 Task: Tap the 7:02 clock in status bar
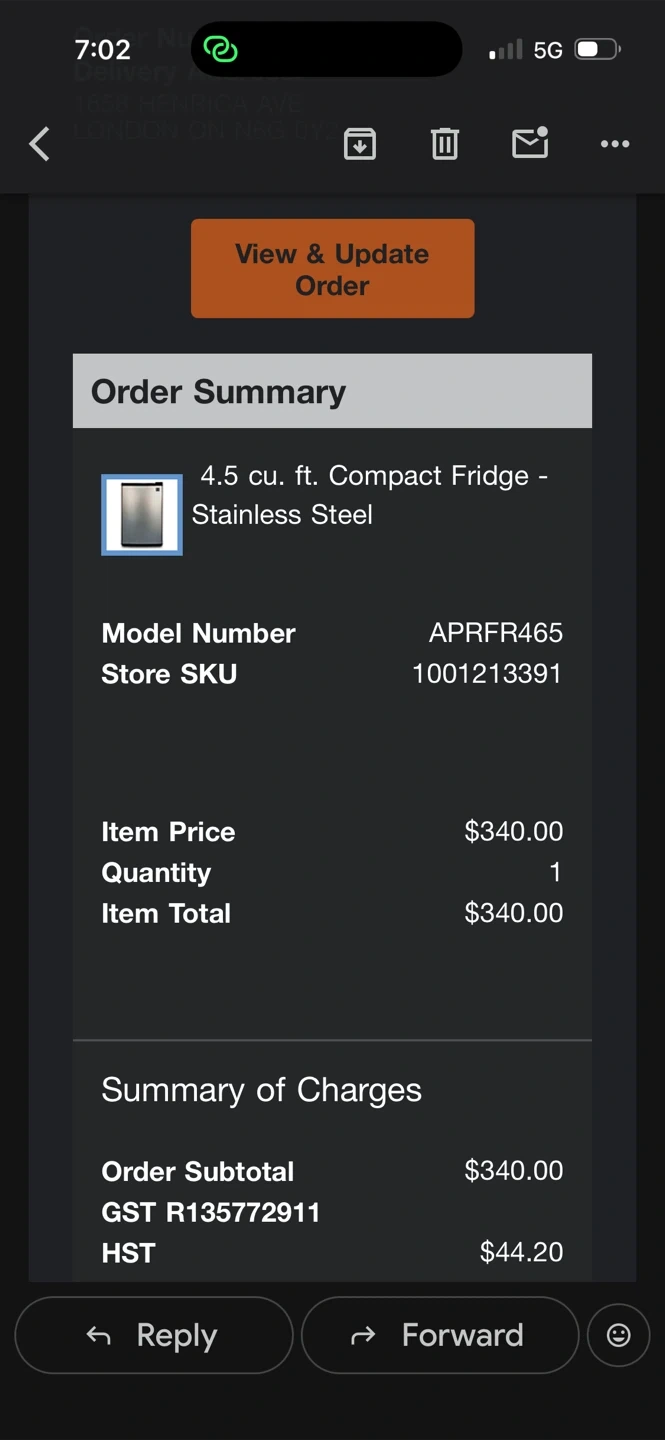pyautogui.click(x=102, y=49)
